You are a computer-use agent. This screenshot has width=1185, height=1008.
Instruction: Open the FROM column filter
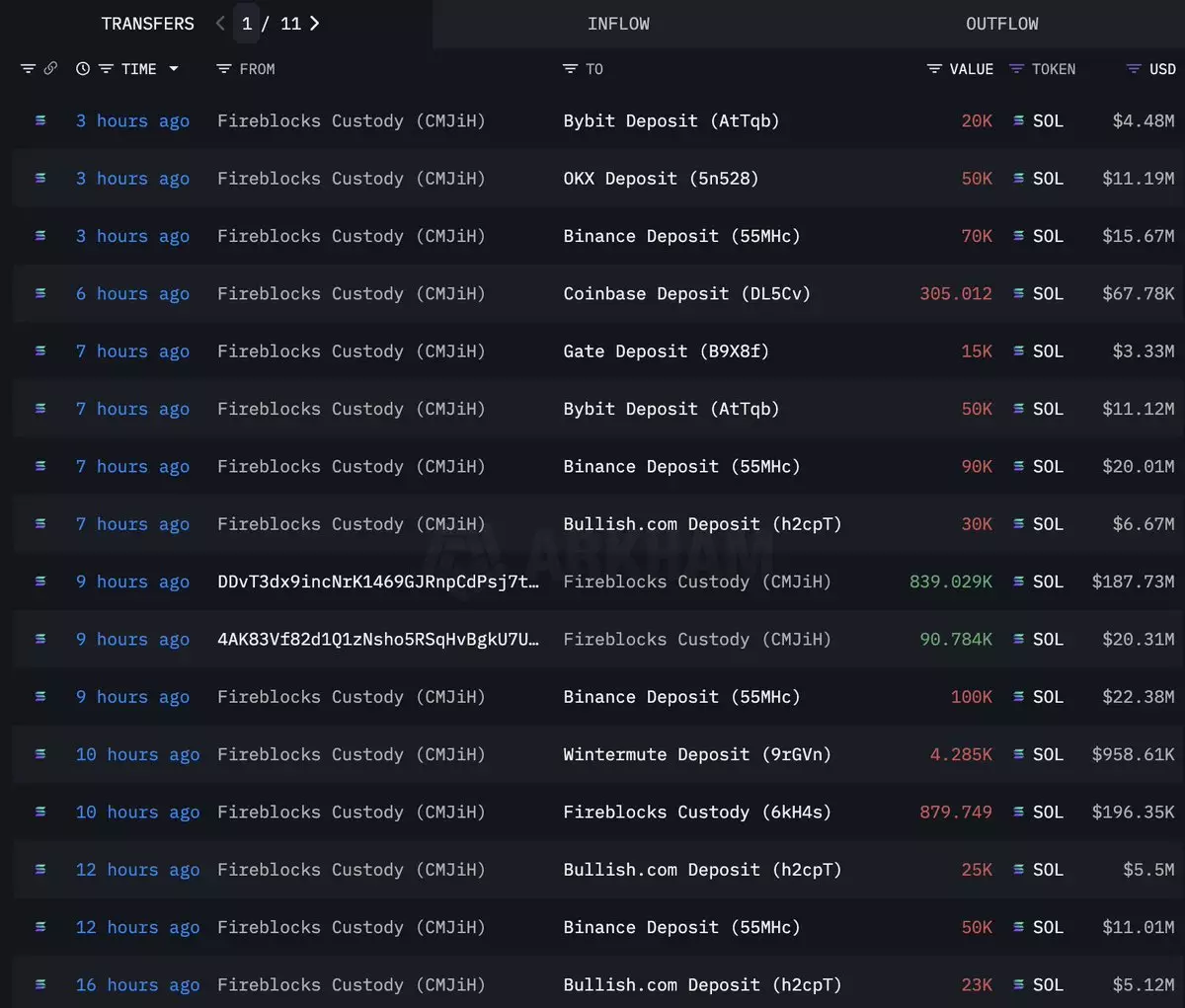coord(224,69)
